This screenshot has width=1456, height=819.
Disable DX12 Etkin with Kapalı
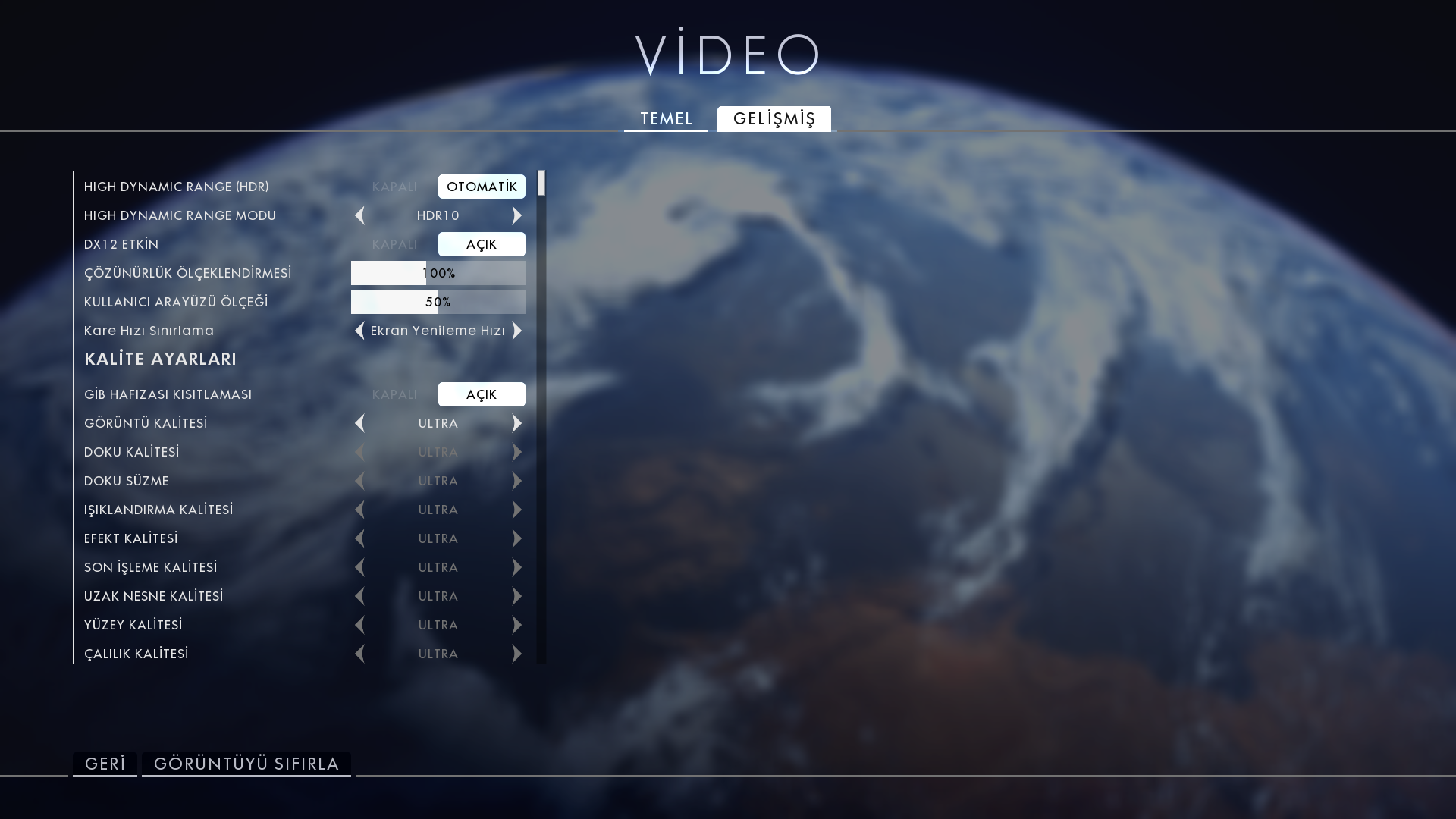point(394,244)
